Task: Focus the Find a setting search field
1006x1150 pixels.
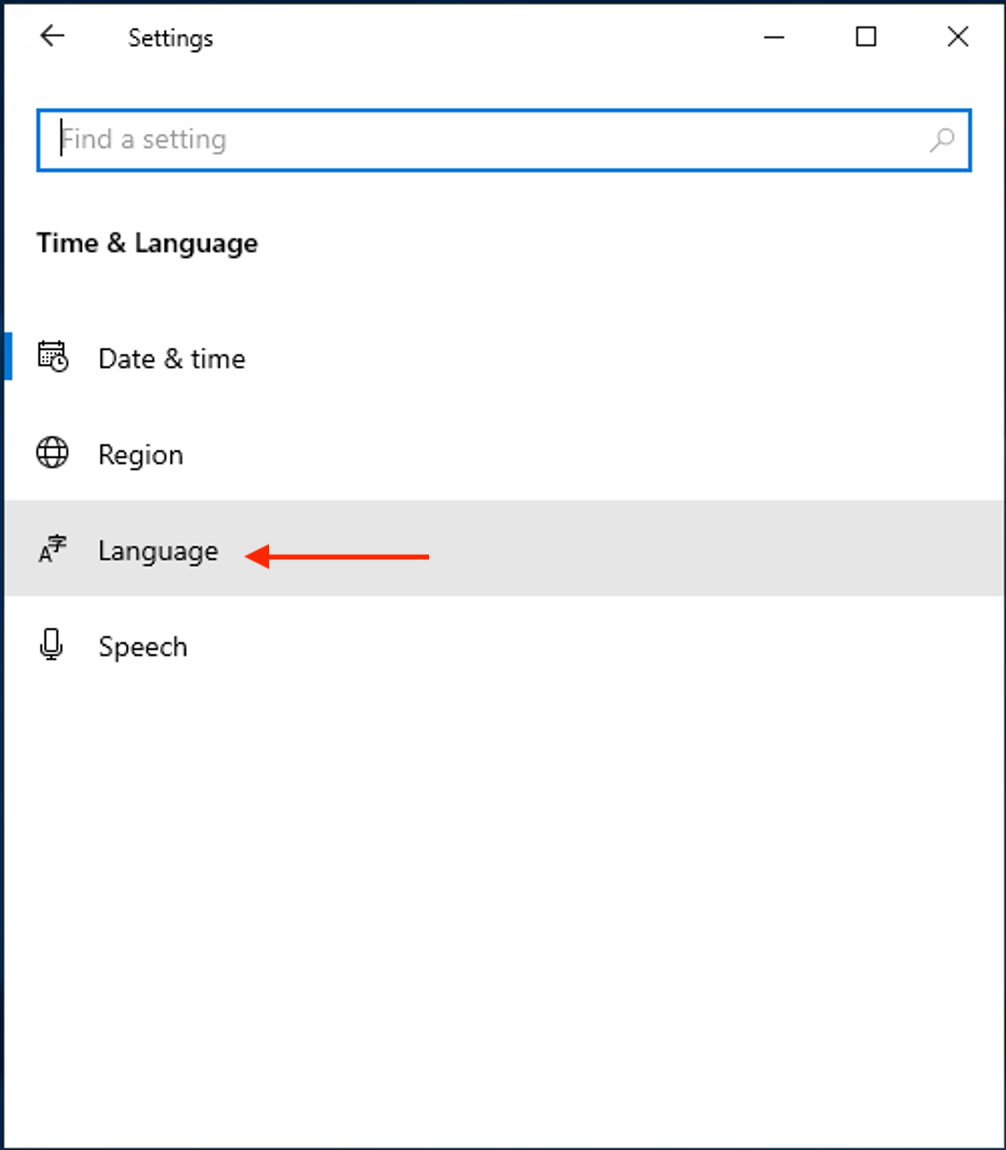Action: [x=504, y=140]
